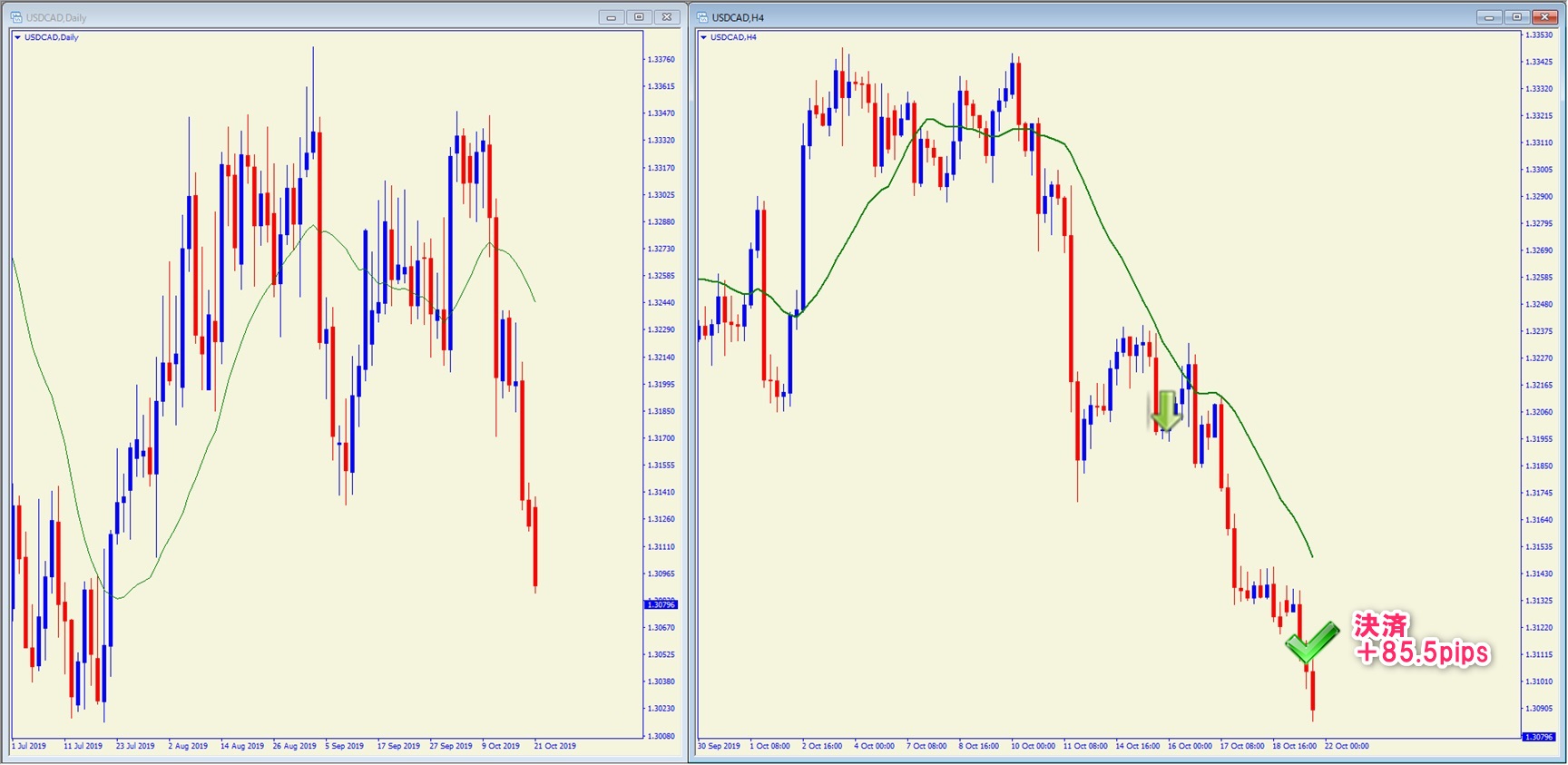The image size is (1568, 765).
Task: Close the USDCAD,H4 chart window
Action: click(x=1544, y=17)
